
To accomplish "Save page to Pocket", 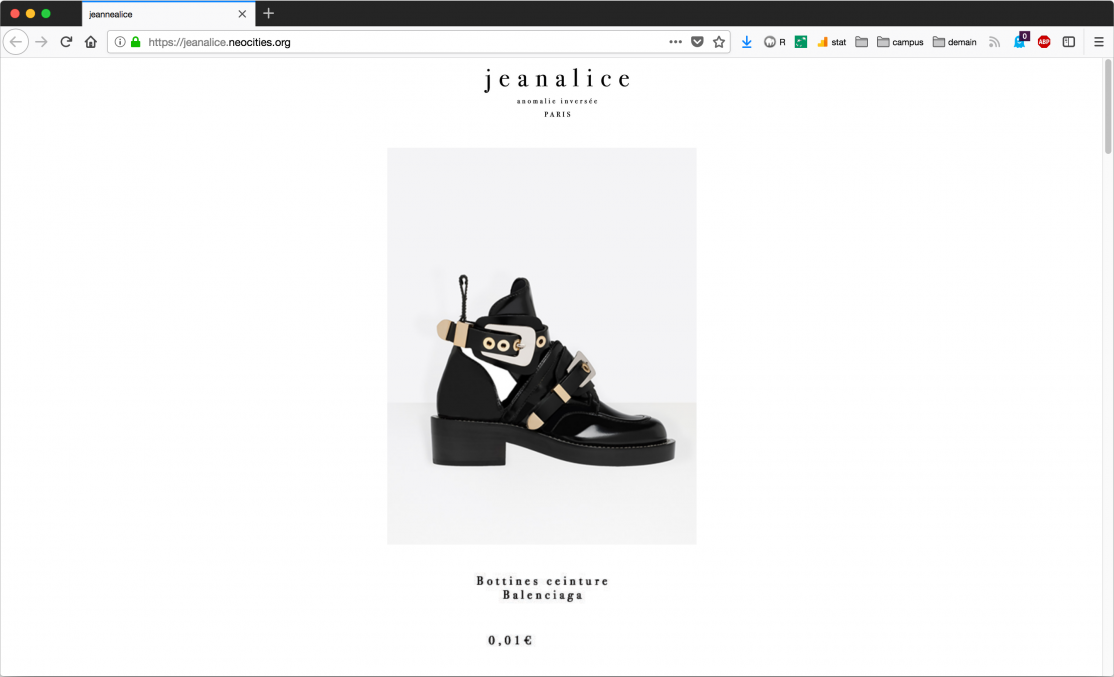I will 697,42.
